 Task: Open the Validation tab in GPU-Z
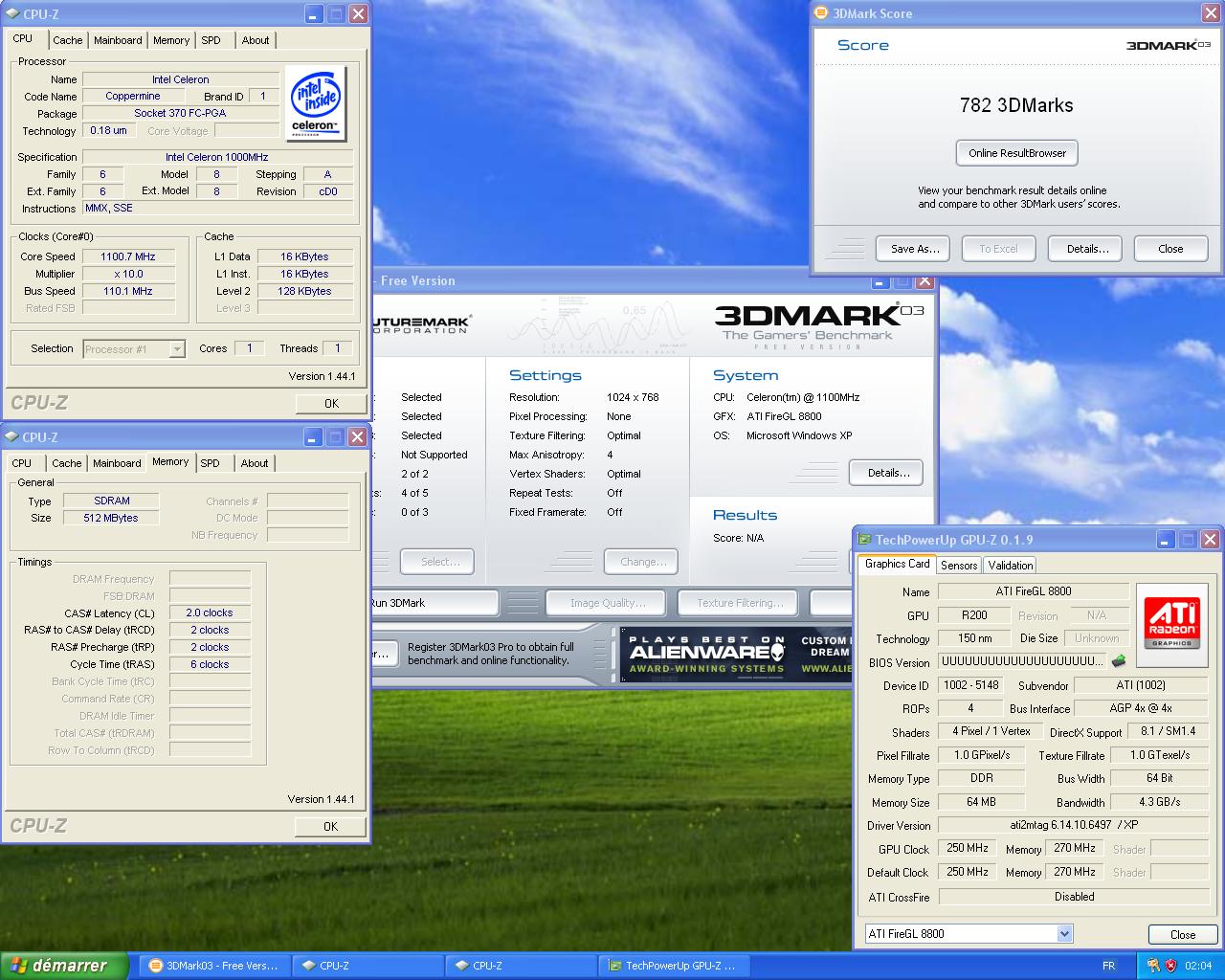click(x=1011, y=566)
